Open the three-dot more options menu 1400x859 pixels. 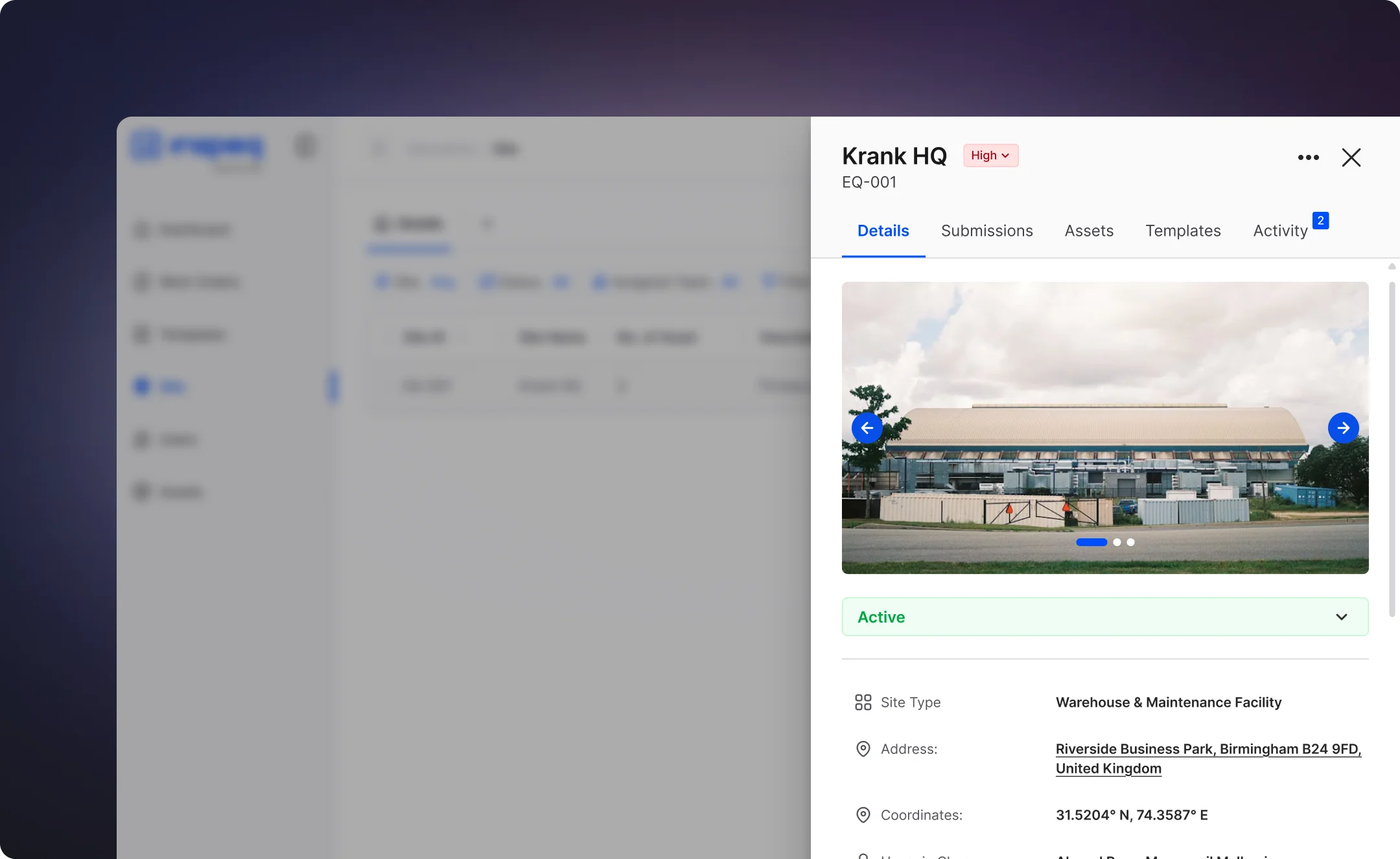point(1308,157)
